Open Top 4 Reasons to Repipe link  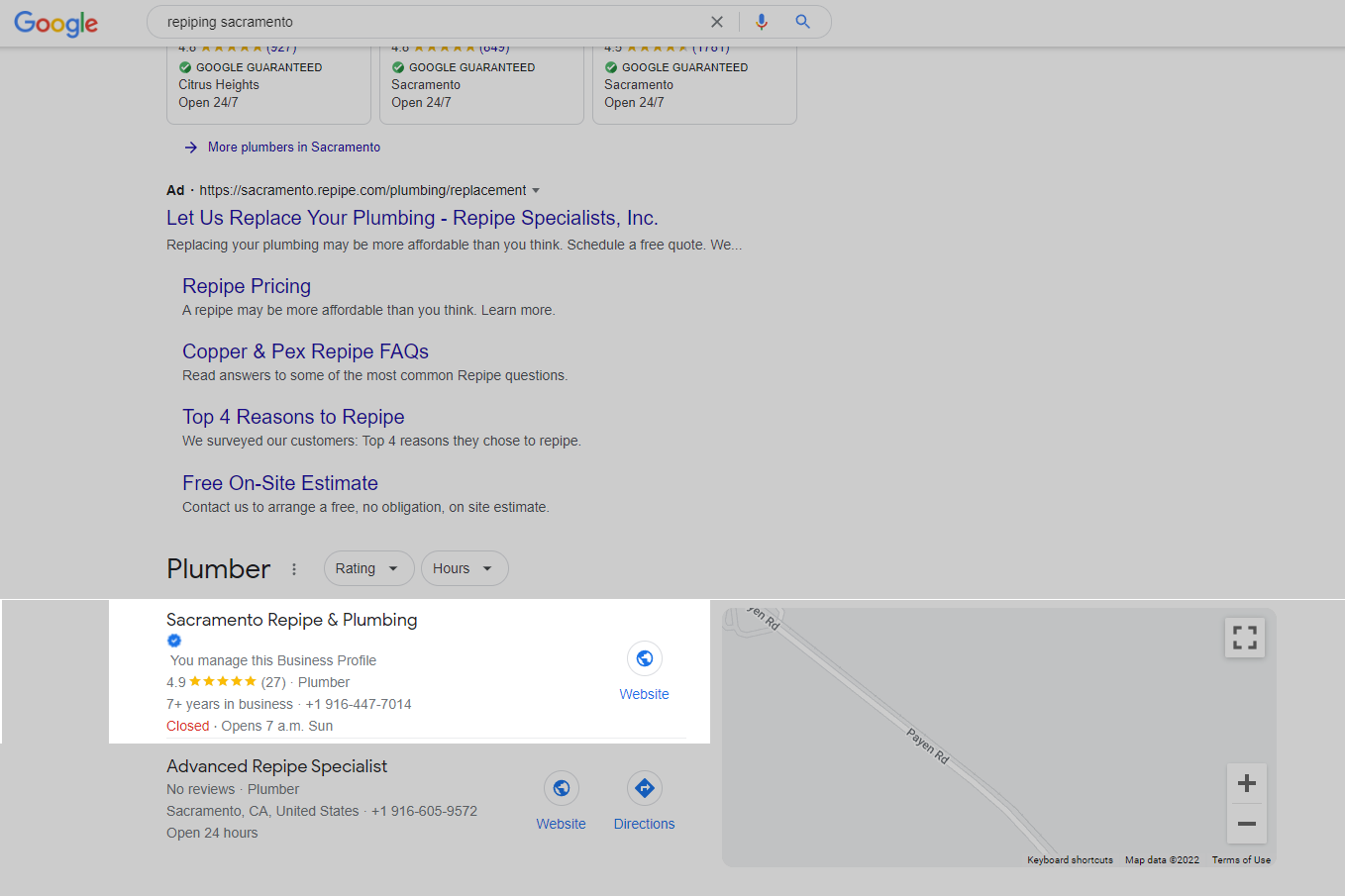293,417
